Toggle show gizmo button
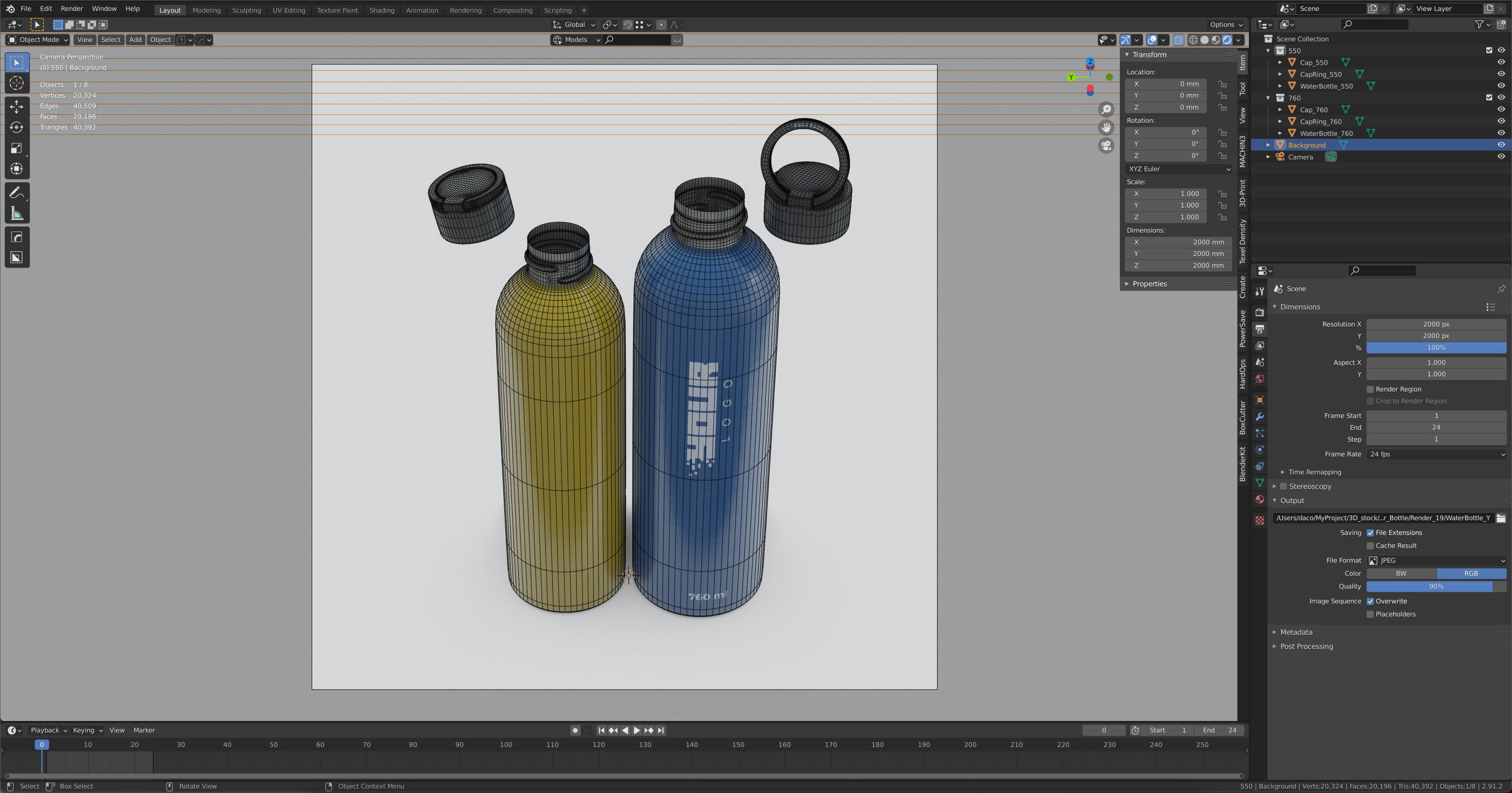 [x=1125, y=40]
